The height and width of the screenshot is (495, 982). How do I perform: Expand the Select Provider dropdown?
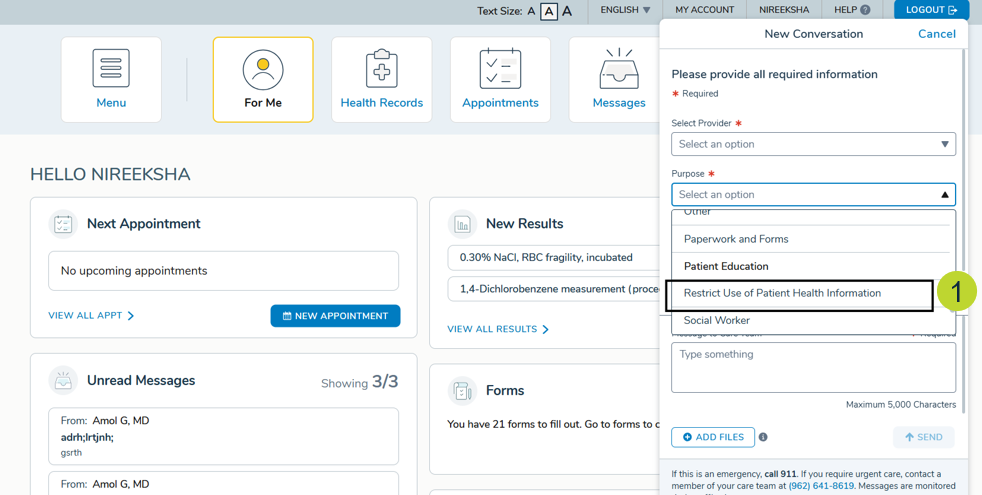813,144
